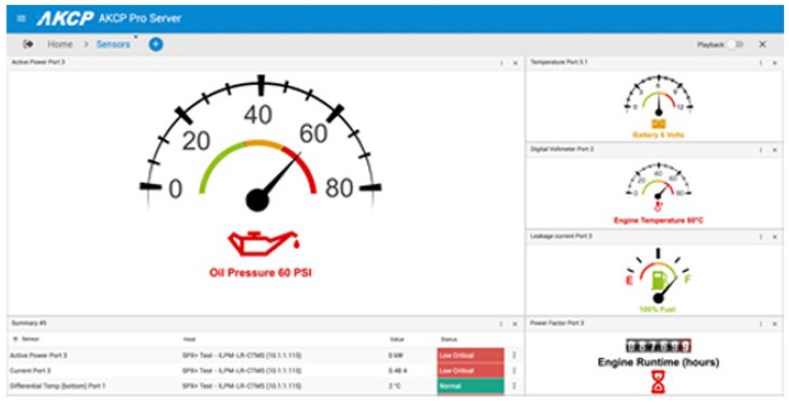Click the Leakage current Port 3 panel title
Viewport: 789px width, 403px height.
point(561,236)
